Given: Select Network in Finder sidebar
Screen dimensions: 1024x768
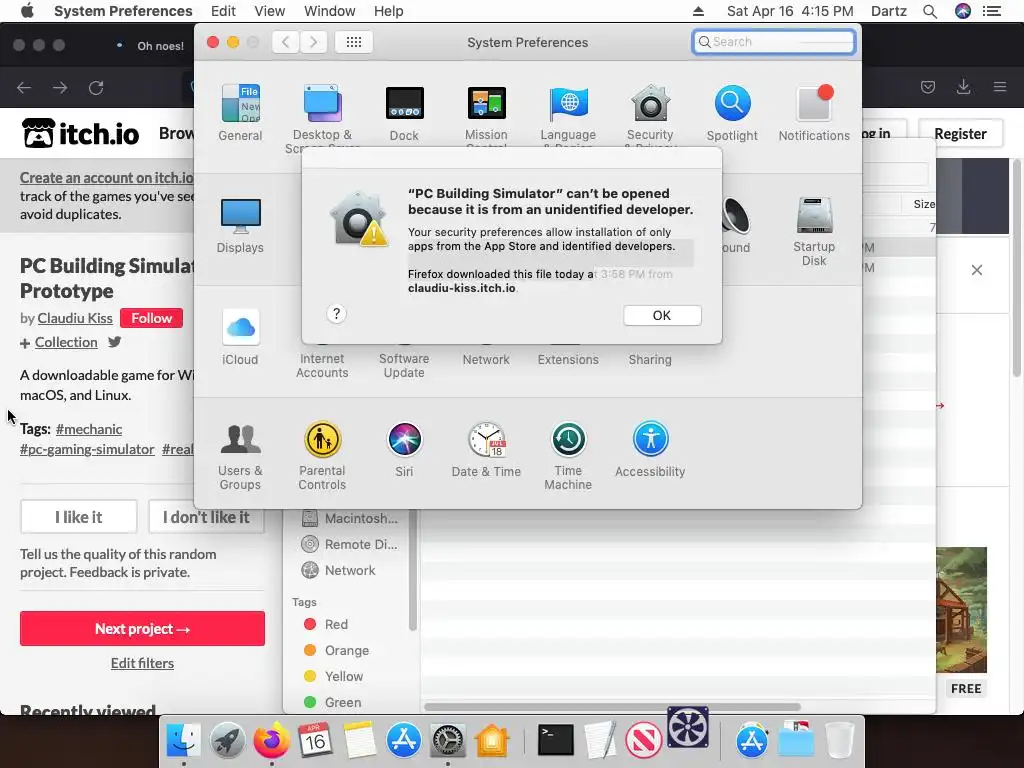Looking at the screenshot, I should [349, 570].
